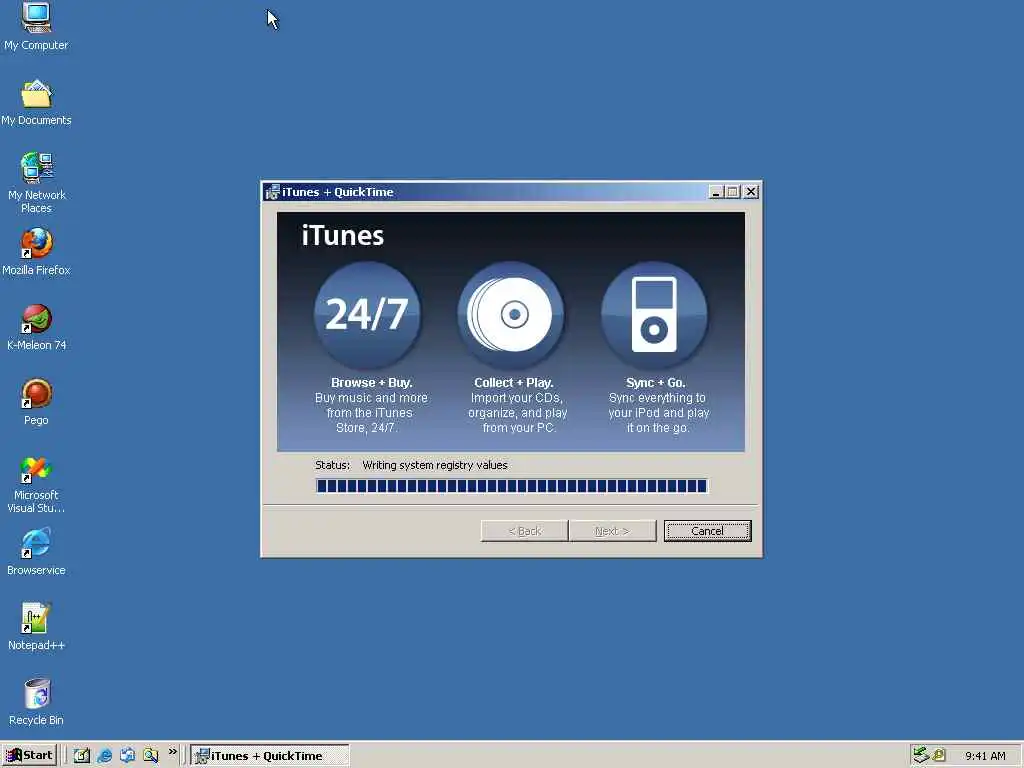
Task: Select the Mozilla Firefox shortcut
Action: click(36, 251)
